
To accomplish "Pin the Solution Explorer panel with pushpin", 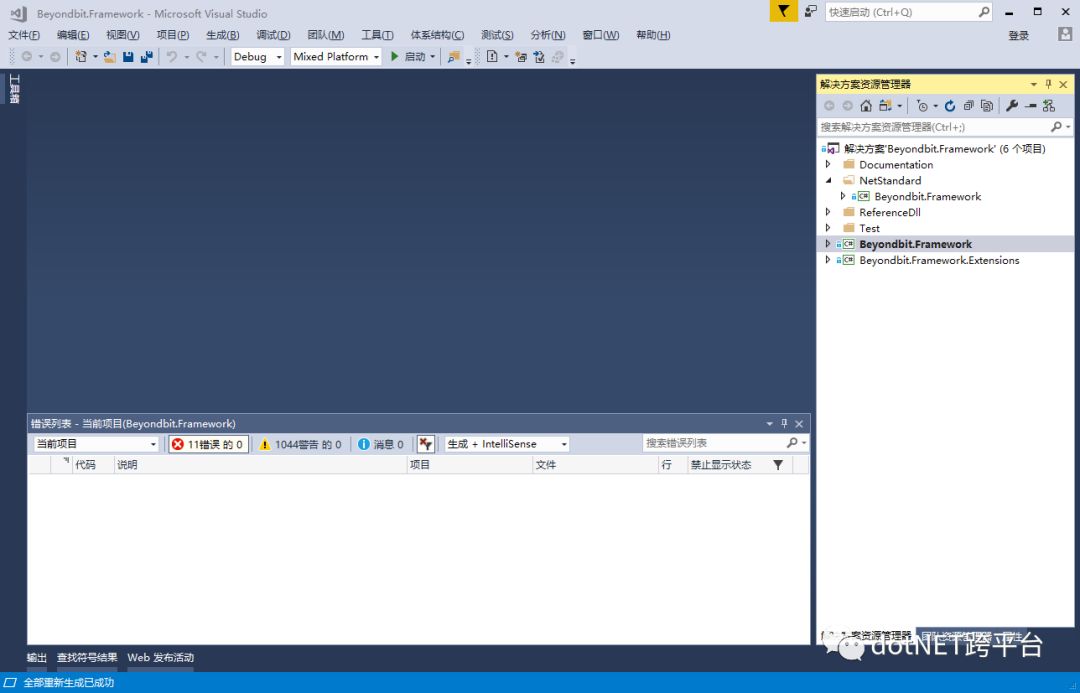I will (1048, 84).
